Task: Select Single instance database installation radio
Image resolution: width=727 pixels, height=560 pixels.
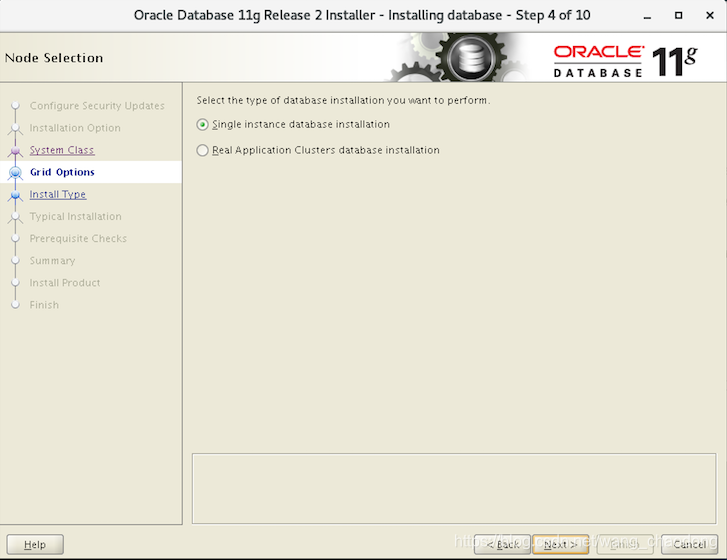Action: point(202,125)
